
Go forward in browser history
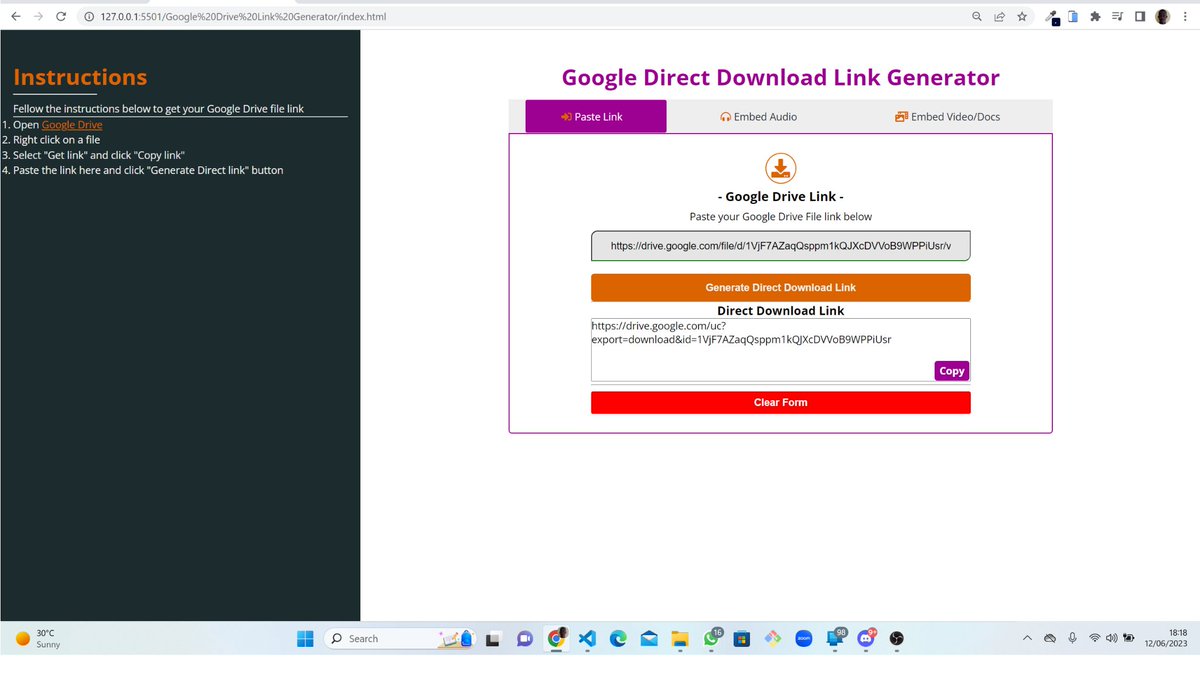pos(38,17)
